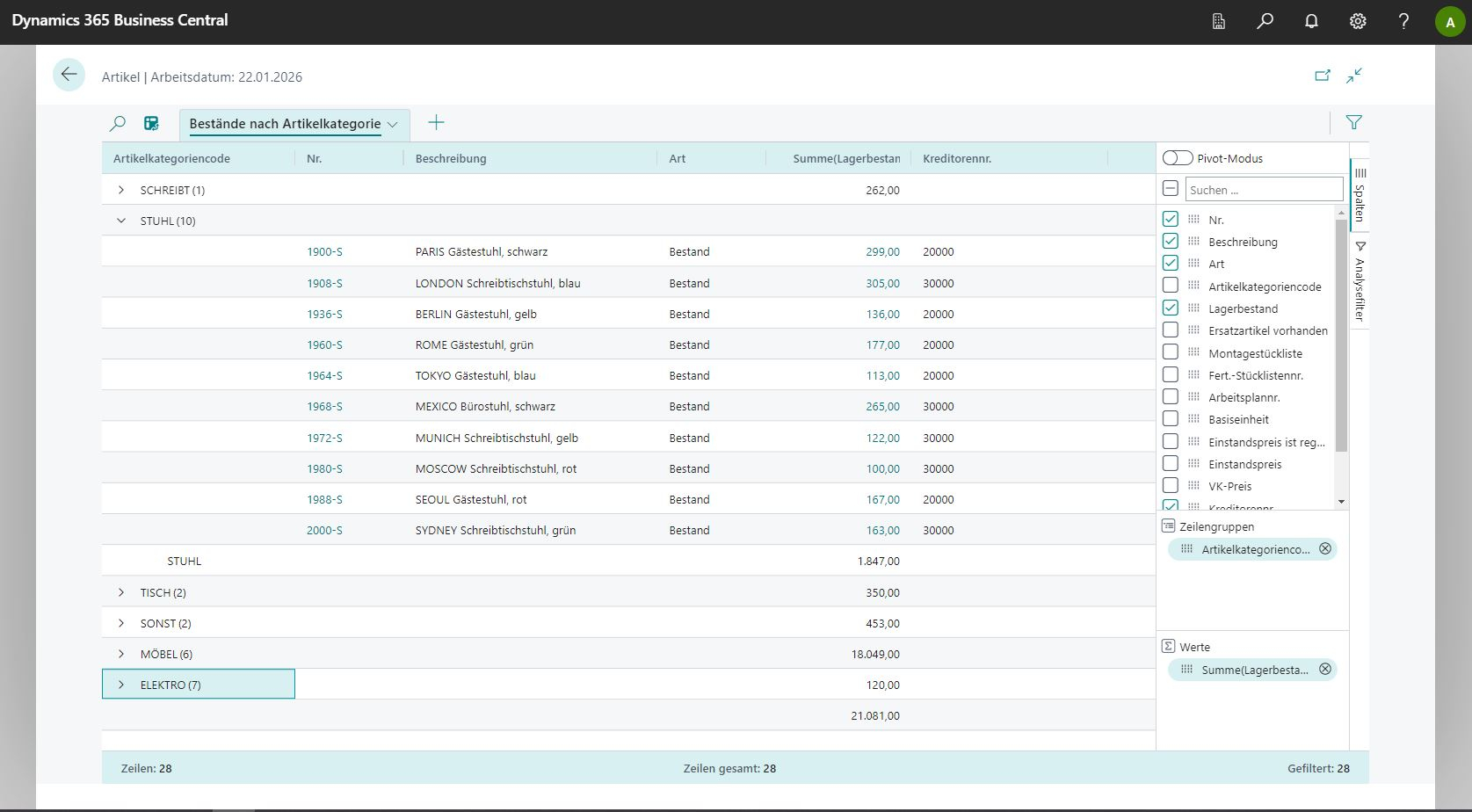Click the back arrow button
The height and width of the screenshot is (812, 1472).
click(x=69, y=76)
